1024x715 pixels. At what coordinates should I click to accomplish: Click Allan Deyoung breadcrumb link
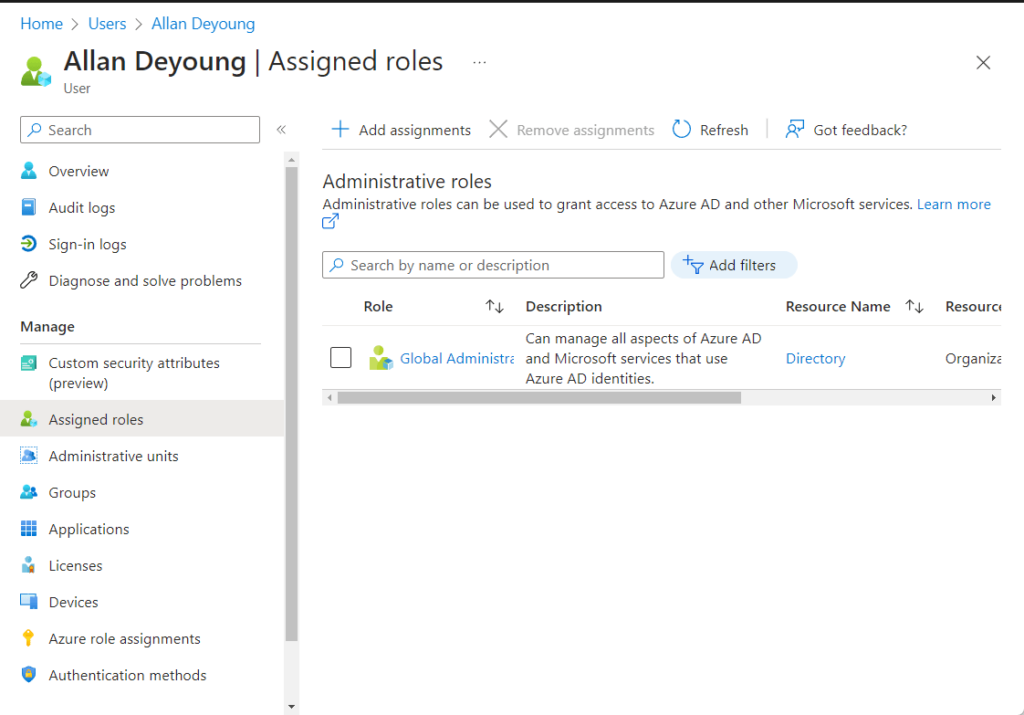[203, 24]
